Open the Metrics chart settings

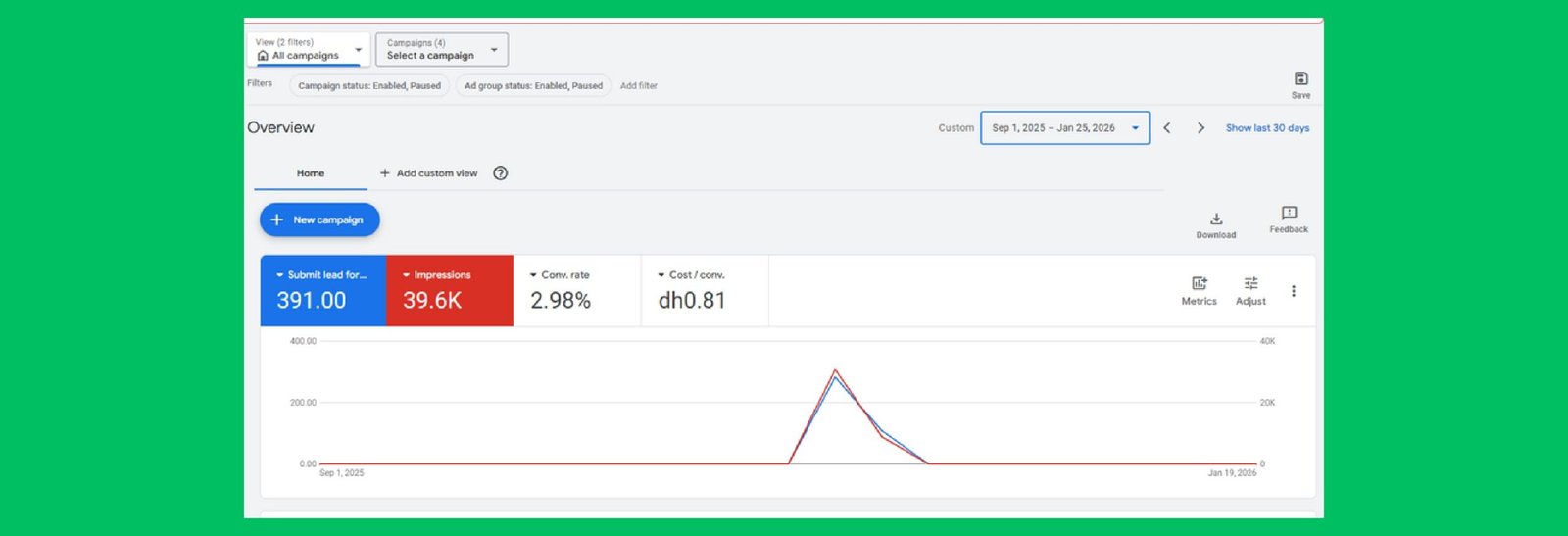click(1199, 284)
